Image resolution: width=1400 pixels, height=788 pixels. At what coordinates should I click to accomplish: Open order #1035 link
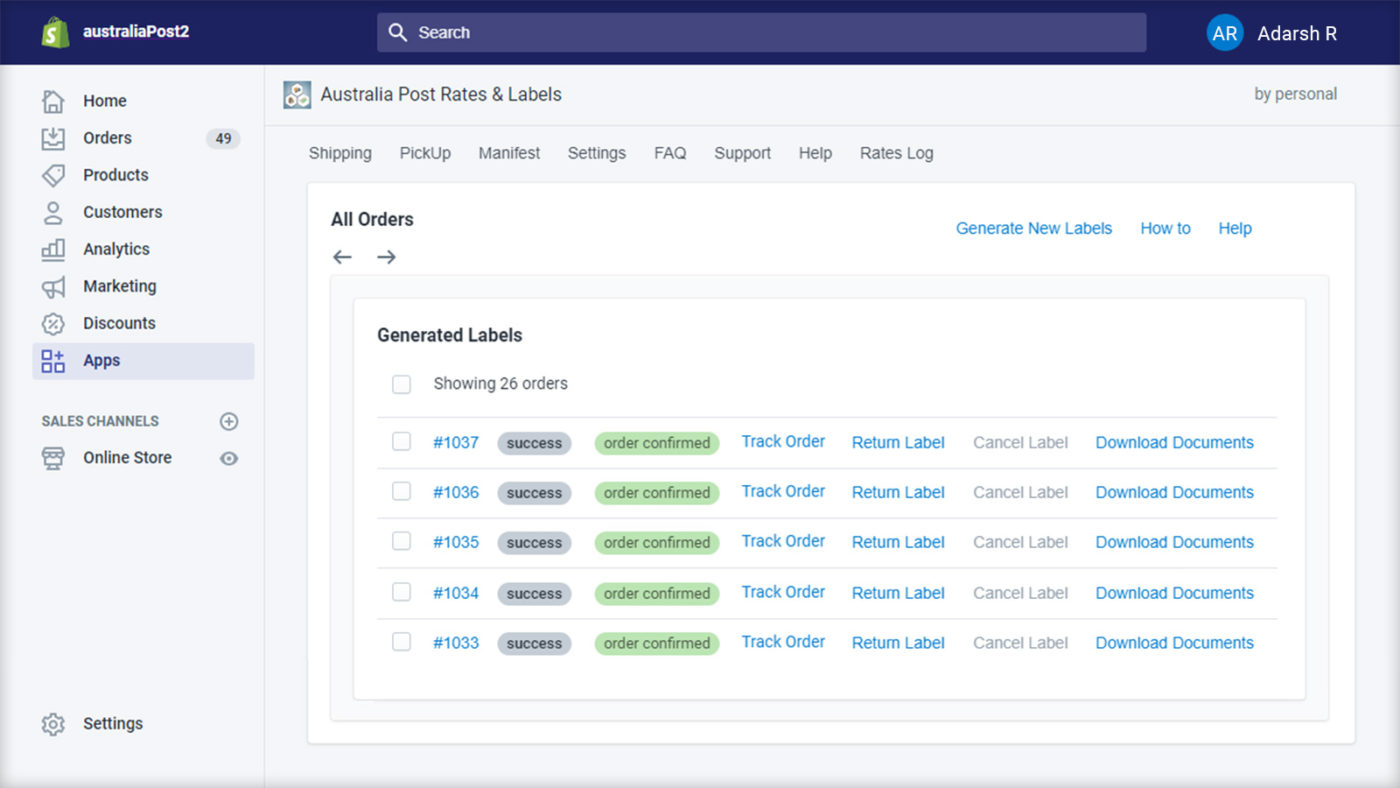456,542
